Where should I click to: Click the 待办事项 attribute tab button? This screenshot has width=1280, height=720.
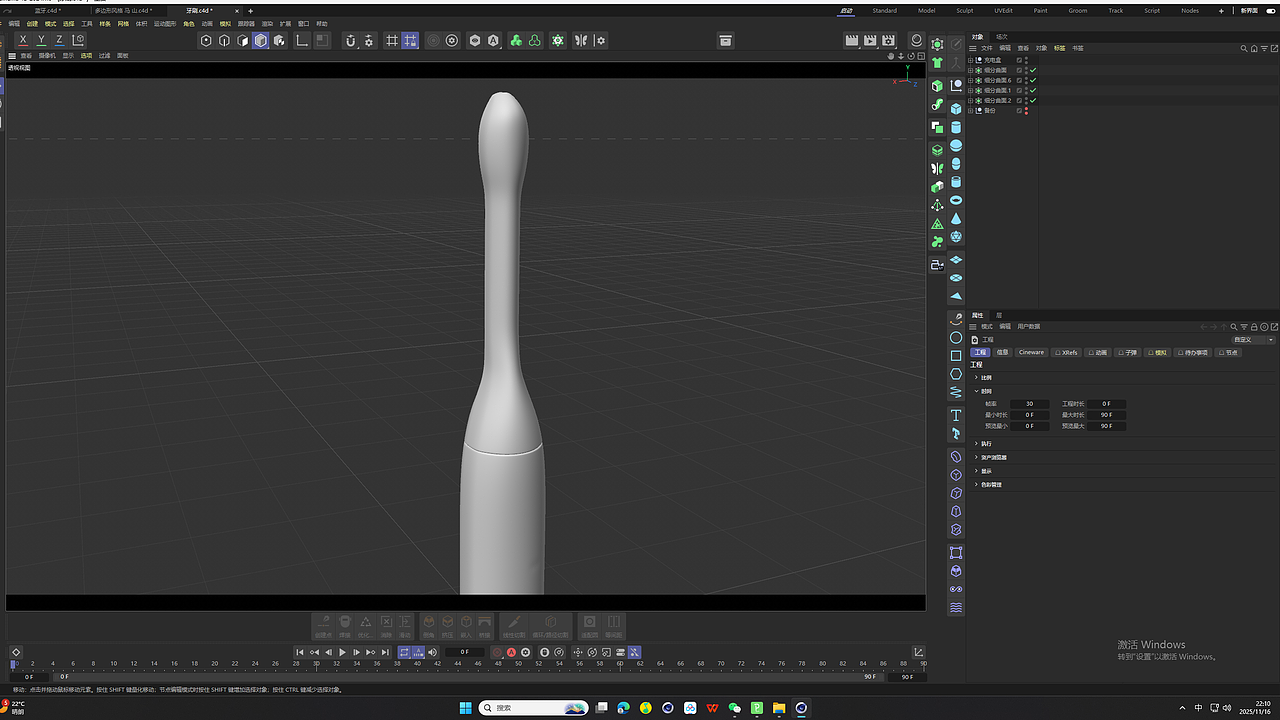coord(1193,352)
